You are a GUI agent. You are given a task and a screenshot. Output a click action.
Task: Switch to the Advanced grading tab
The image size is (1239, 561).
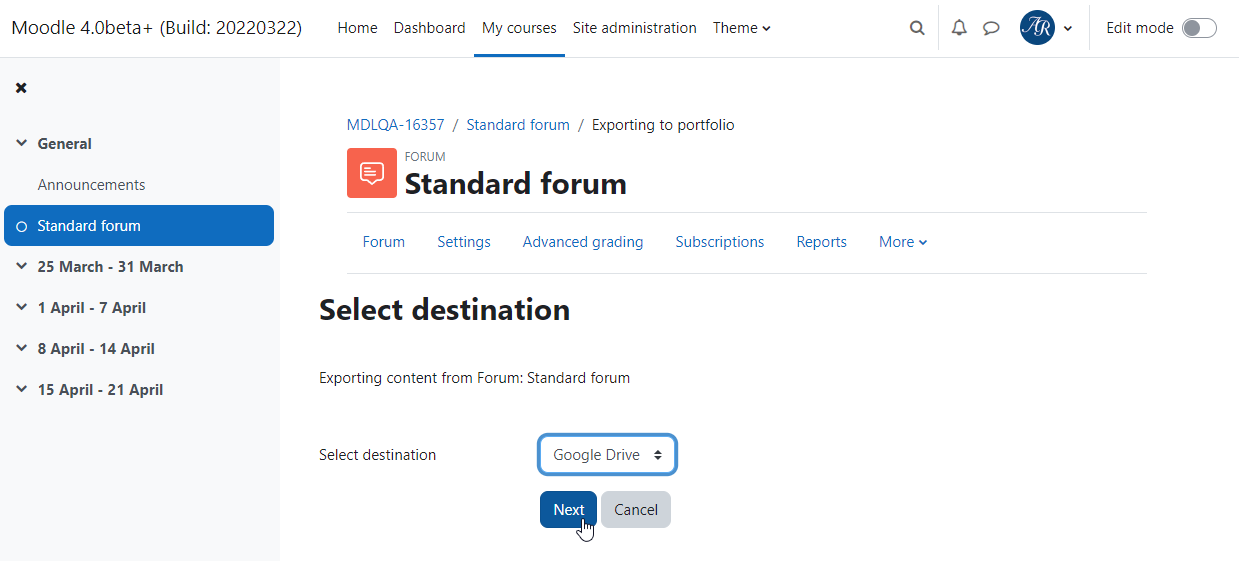[583, 242]
